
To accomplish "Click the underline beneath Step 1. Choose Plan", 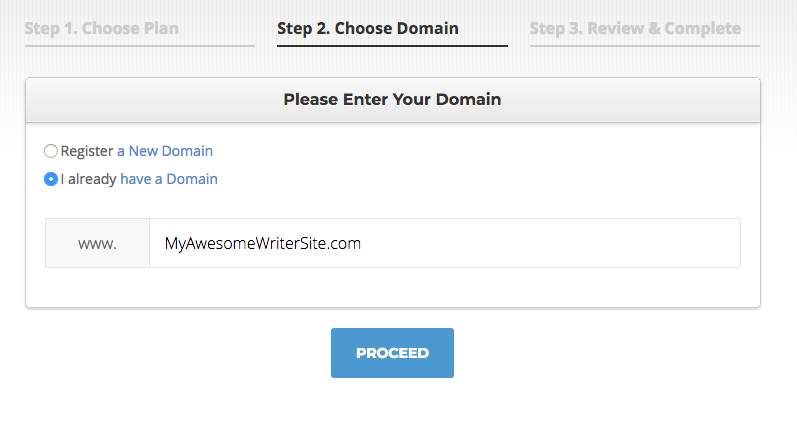I will point(140,46).
